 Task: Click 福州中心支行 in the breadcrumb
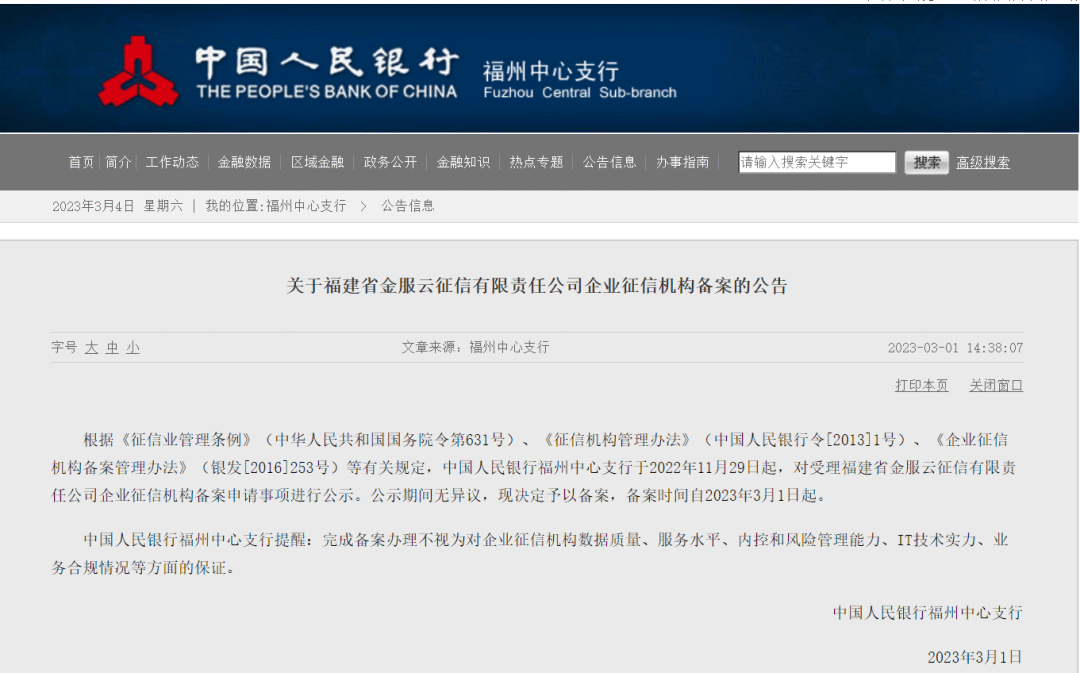click(x=306, y=206)
